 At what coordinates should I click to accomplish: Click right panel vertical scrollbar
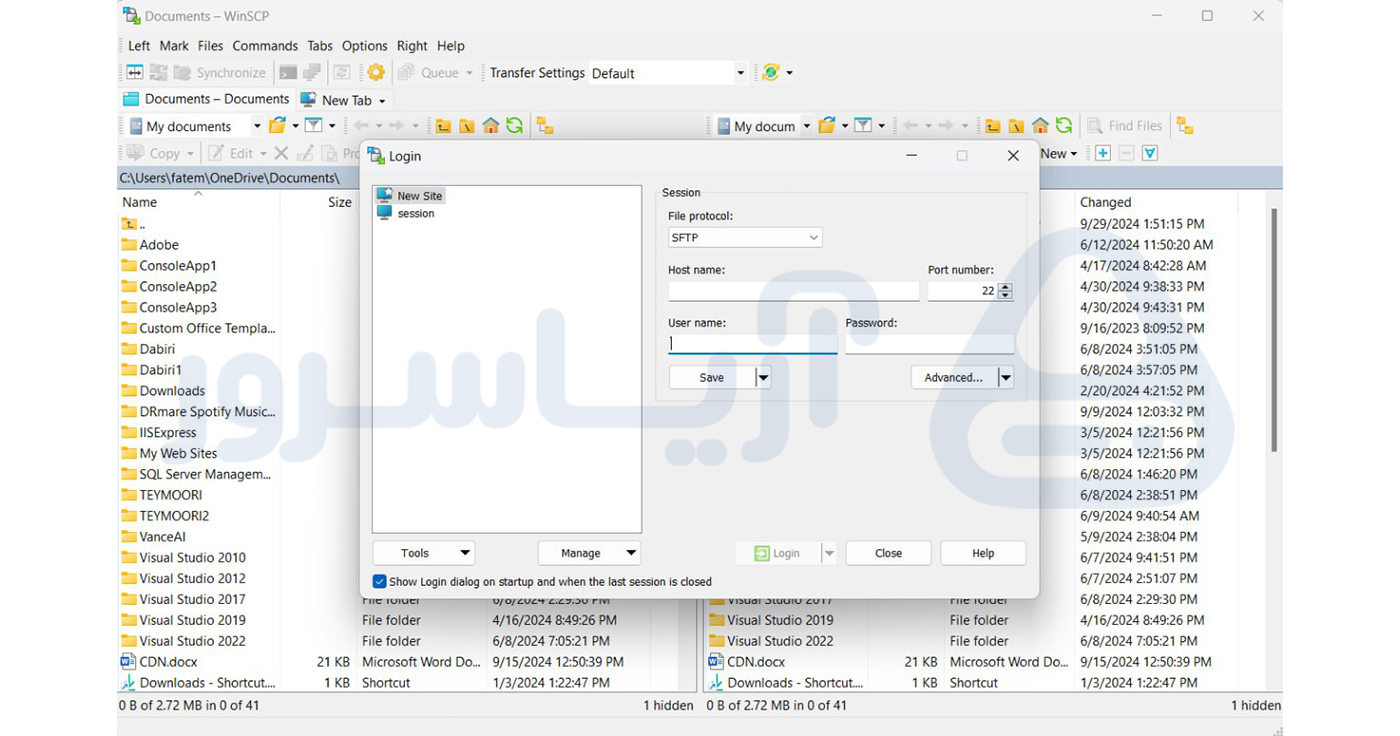[1274, 330]
